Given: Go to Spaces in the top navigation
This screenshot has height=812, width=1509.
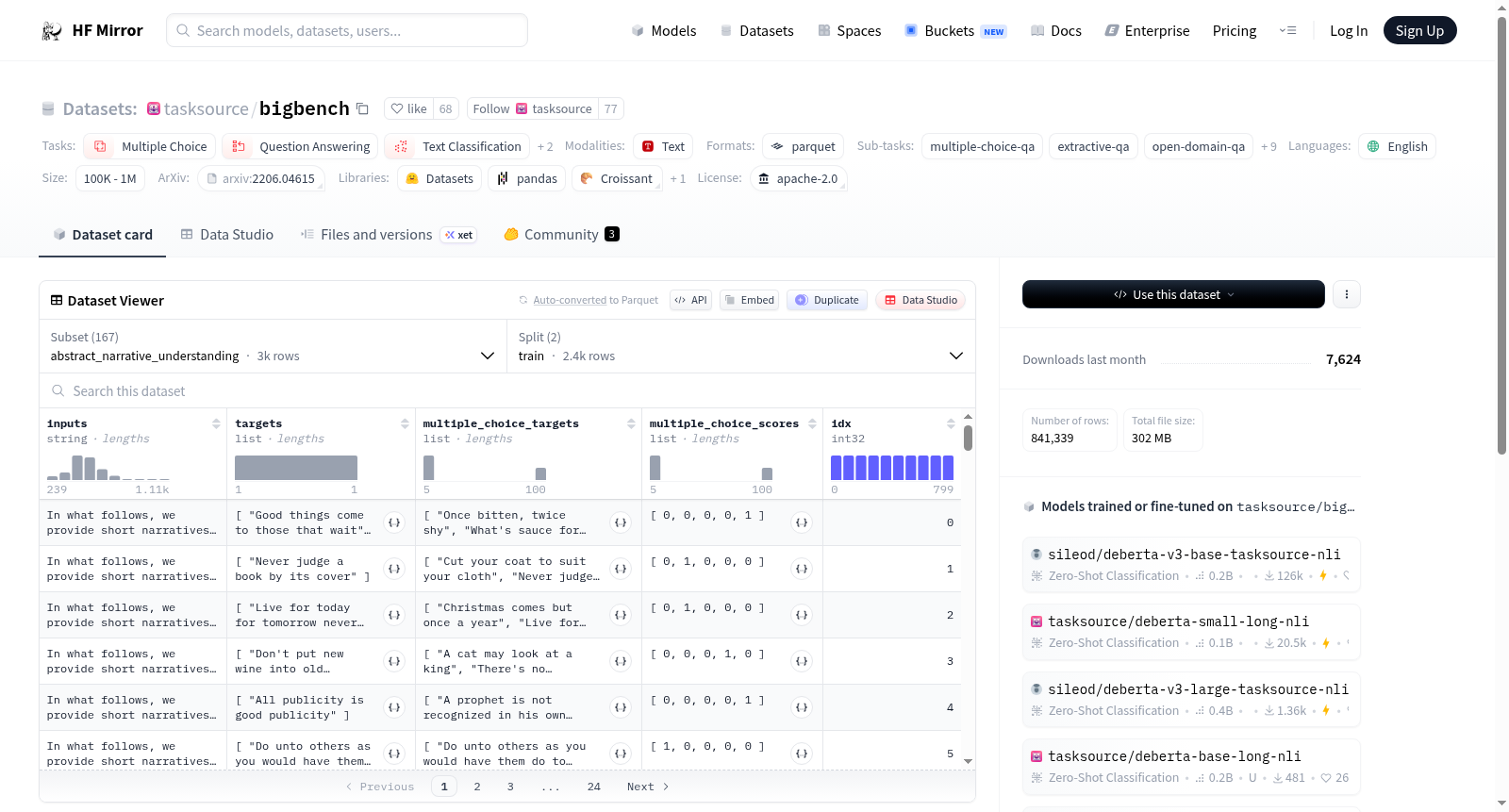Looking at the screenshot, I should tap(850, 31).
